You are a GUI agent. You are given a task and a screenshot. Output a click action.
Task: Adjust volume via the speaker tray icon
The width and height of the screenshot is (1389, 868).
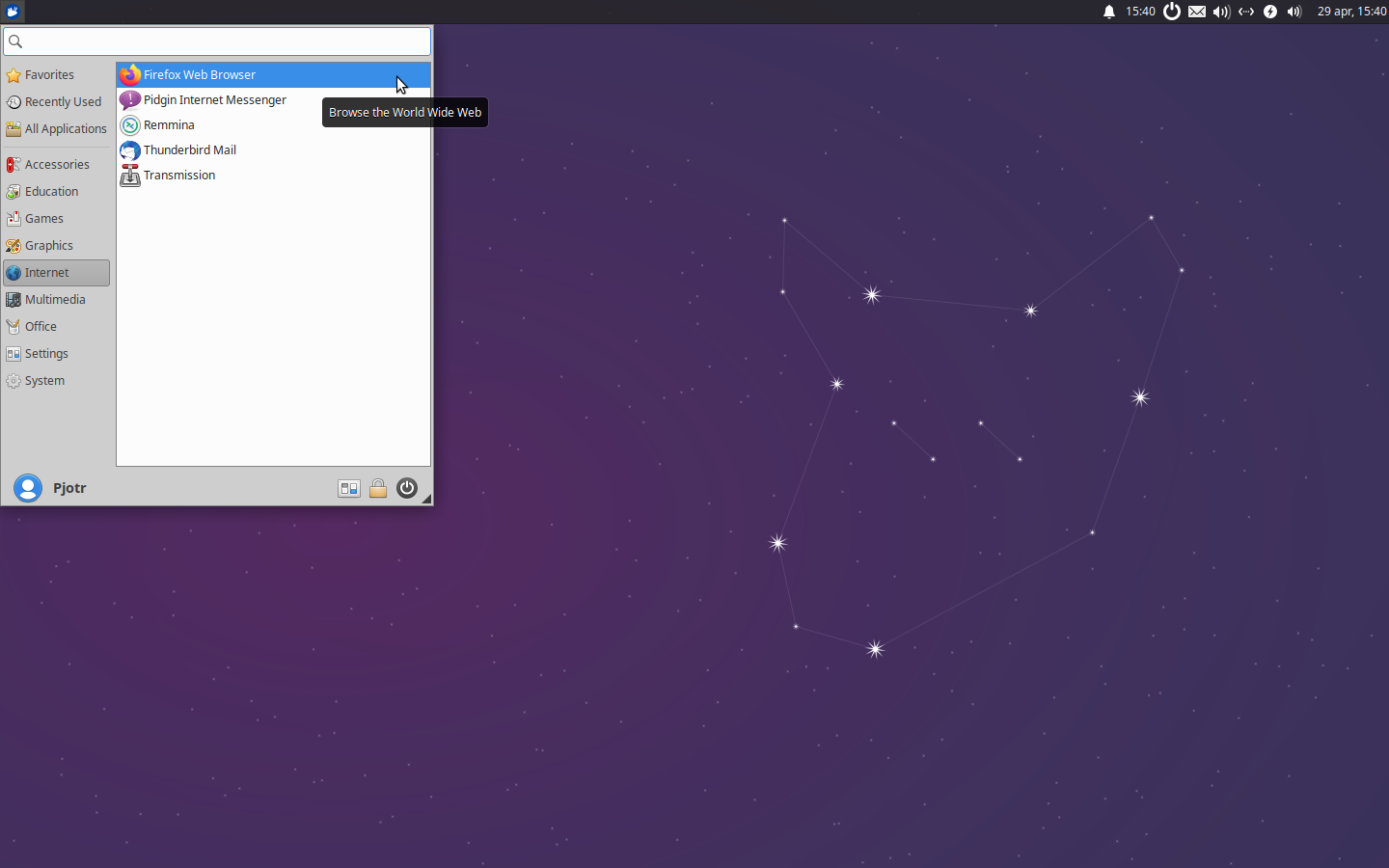point(1221,12)
